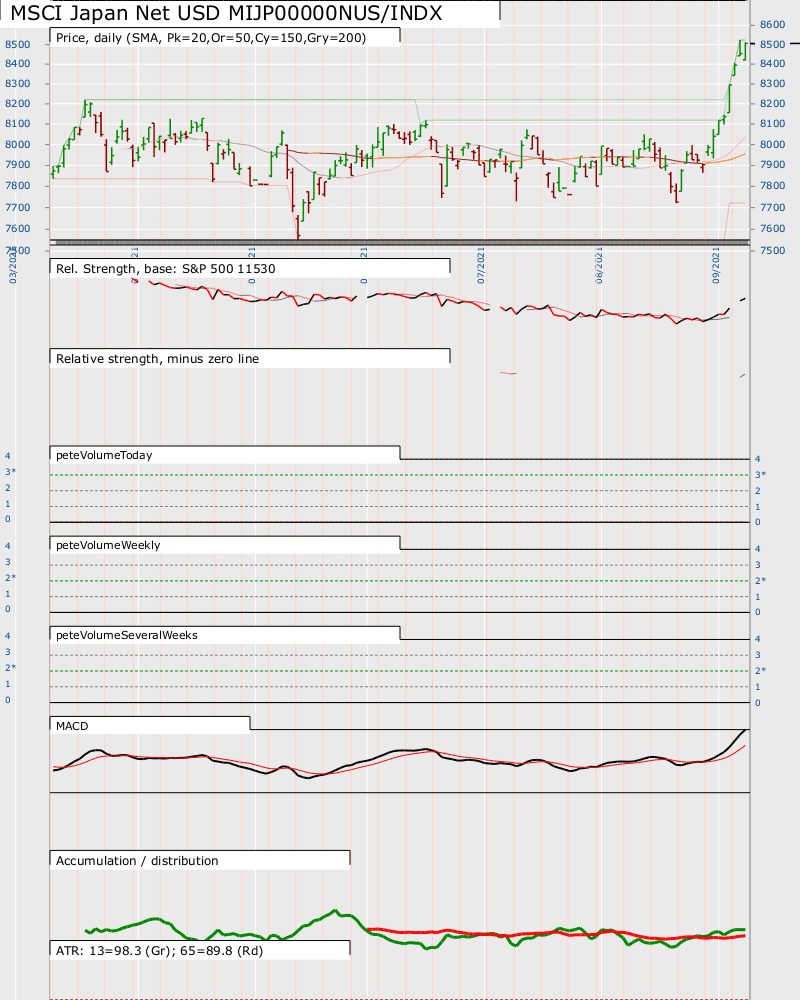This screenshot has height=1000, width=800.
Task: Click the 7800 value on left price axis
Action: 17,186
